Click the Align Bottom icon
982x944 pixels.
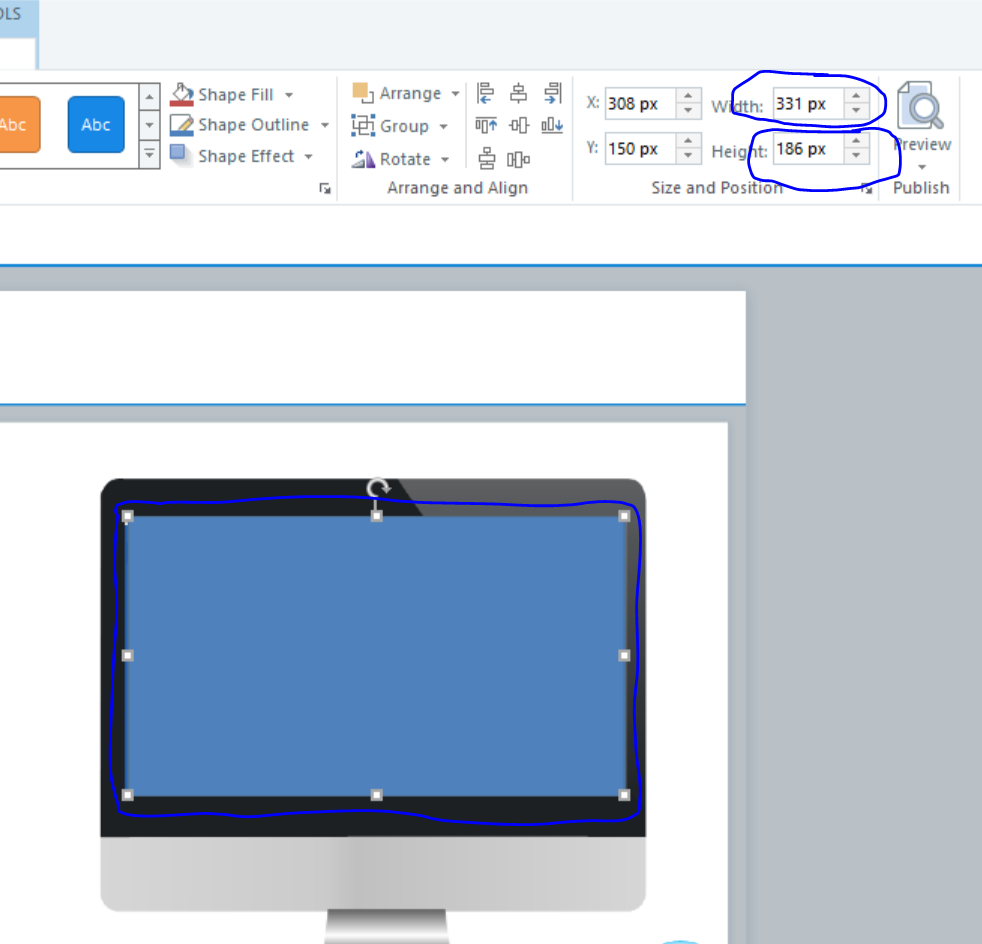pos(552,125)
